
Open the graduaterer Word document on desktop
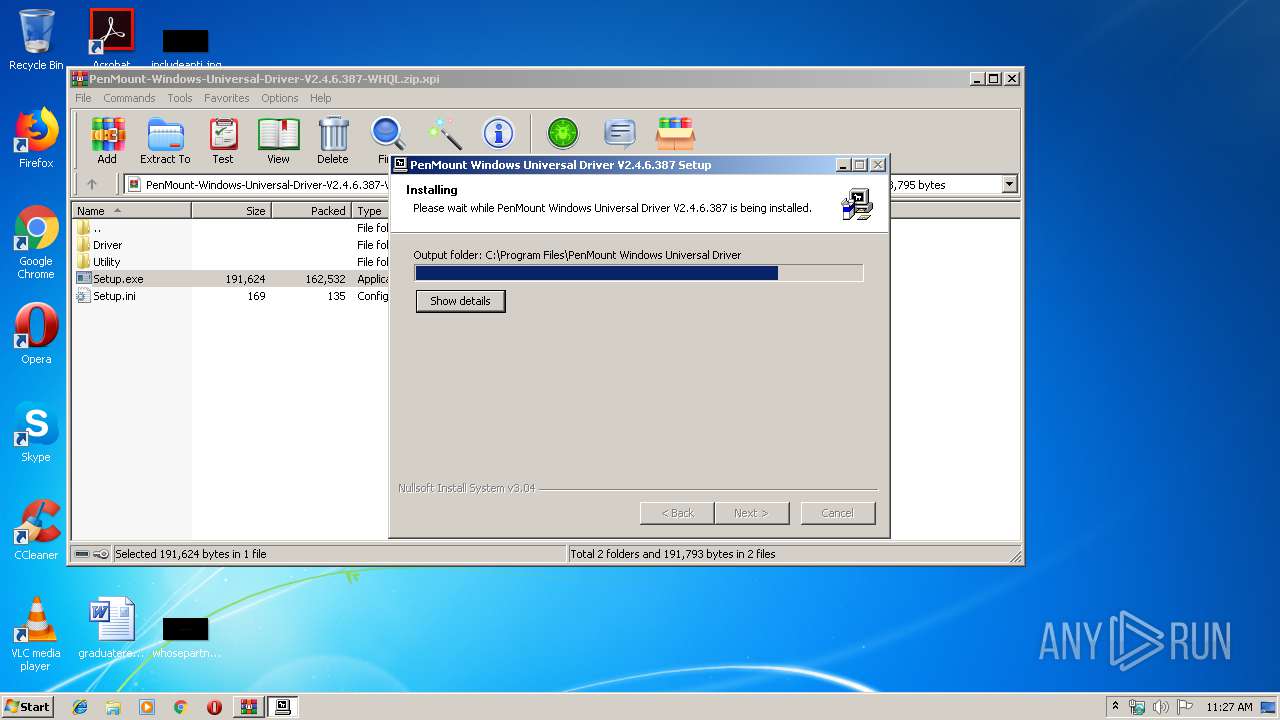(111, 628)
